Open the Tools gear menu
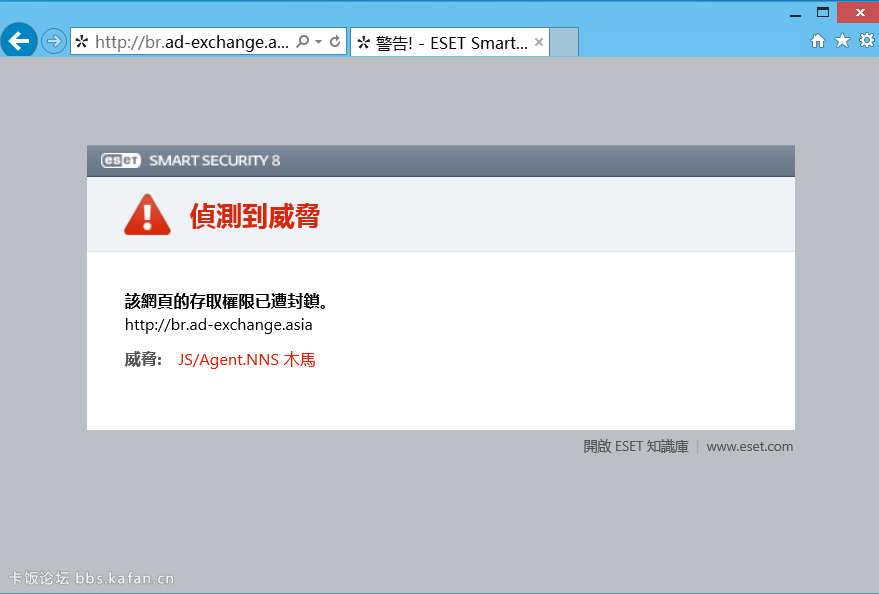This screenshot has width=879, height=594. pos(867,40)
